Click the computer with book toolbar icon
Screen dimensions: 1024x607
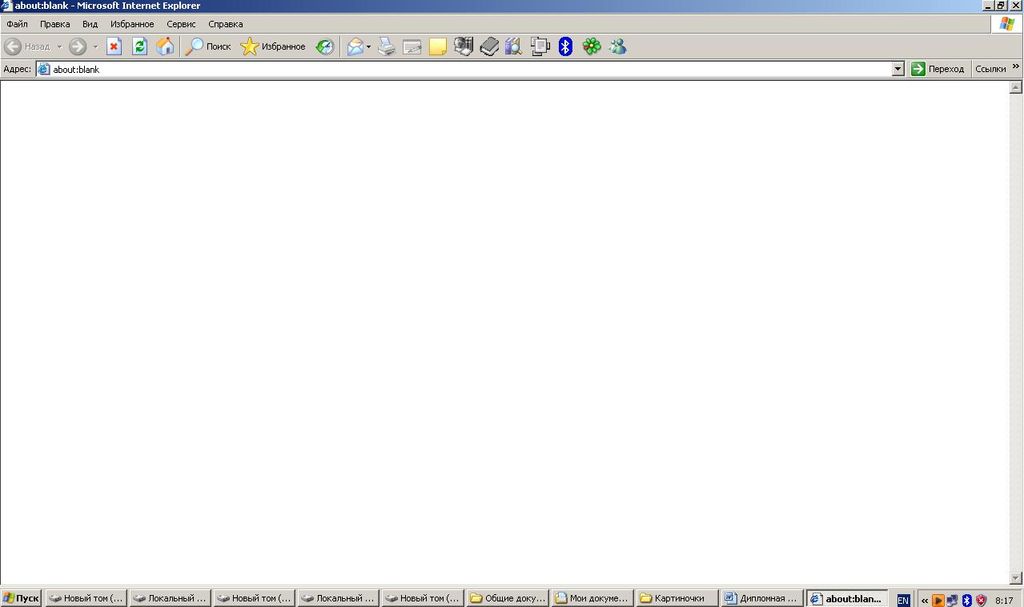463,46
